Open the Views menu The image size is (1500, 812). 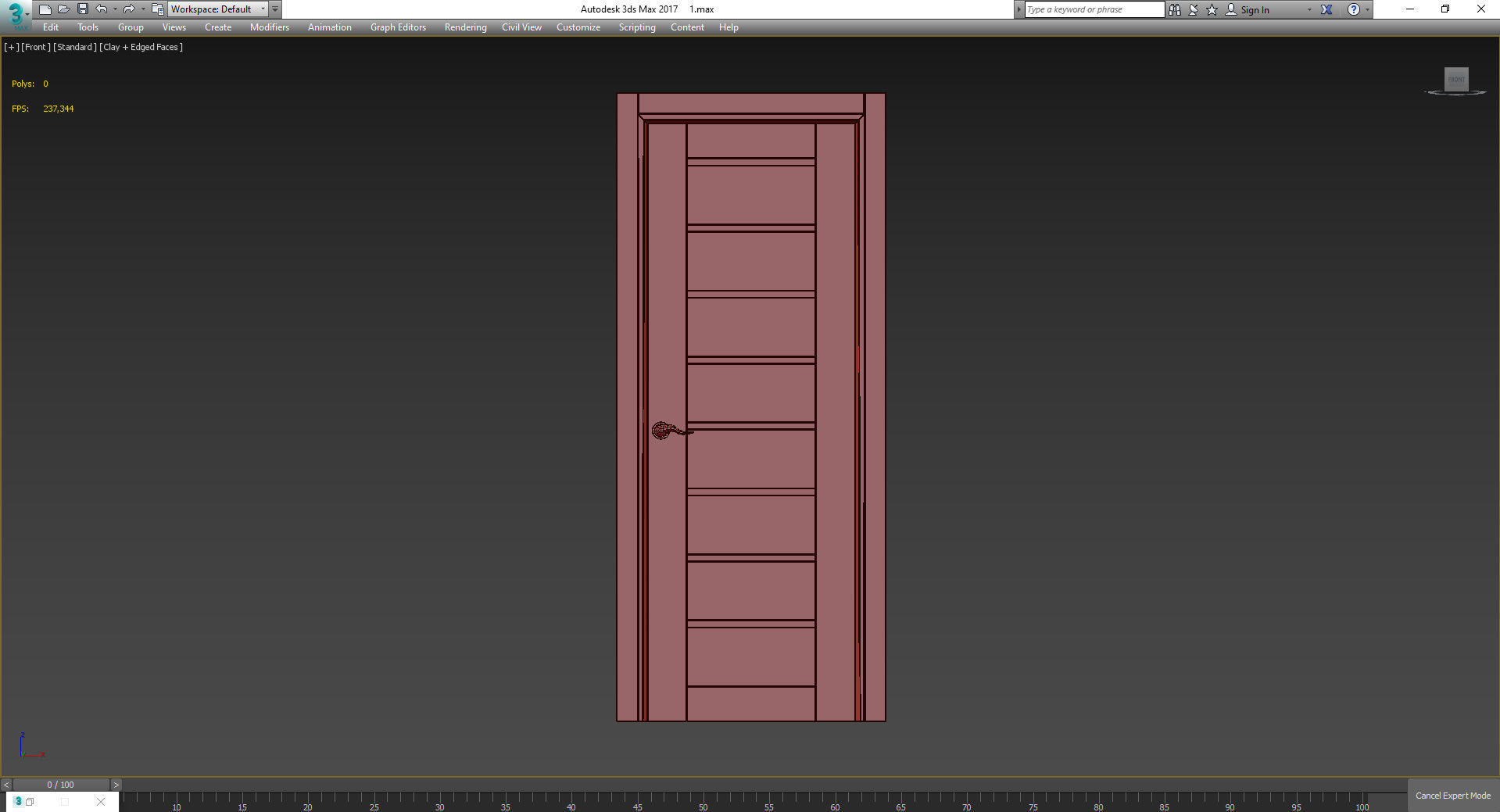[174, 27]
